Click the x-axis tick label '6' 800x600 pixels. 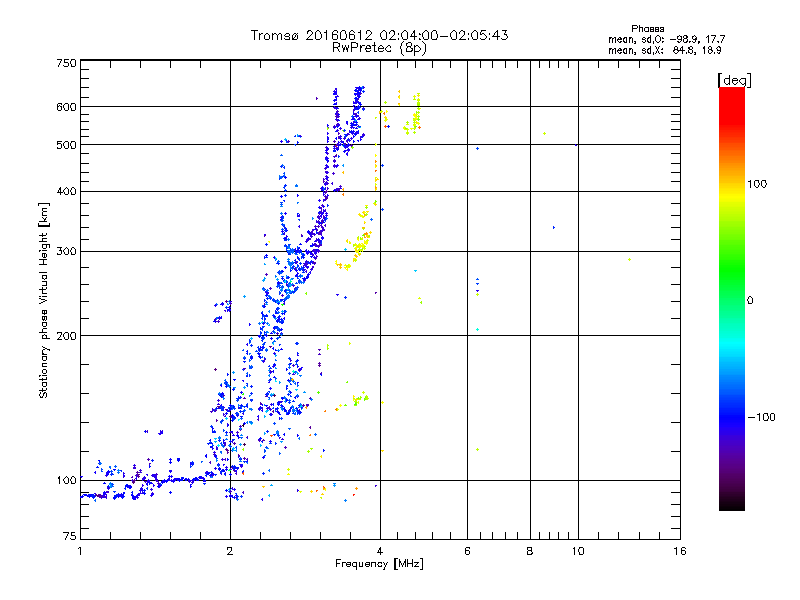[x=467, y=551]
